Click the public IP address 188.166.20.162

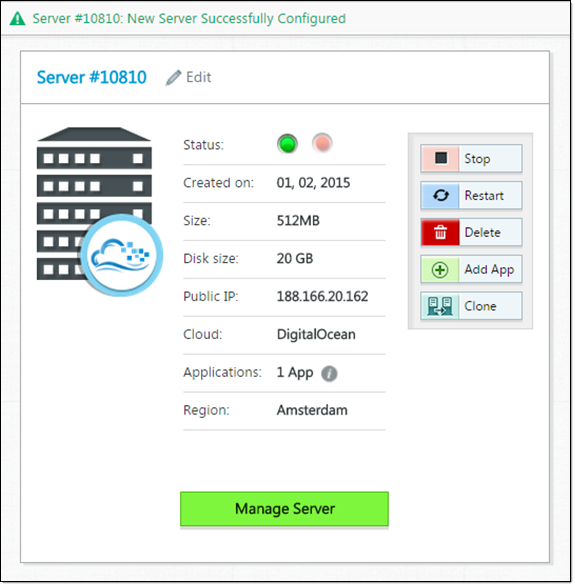click(323, 297)
